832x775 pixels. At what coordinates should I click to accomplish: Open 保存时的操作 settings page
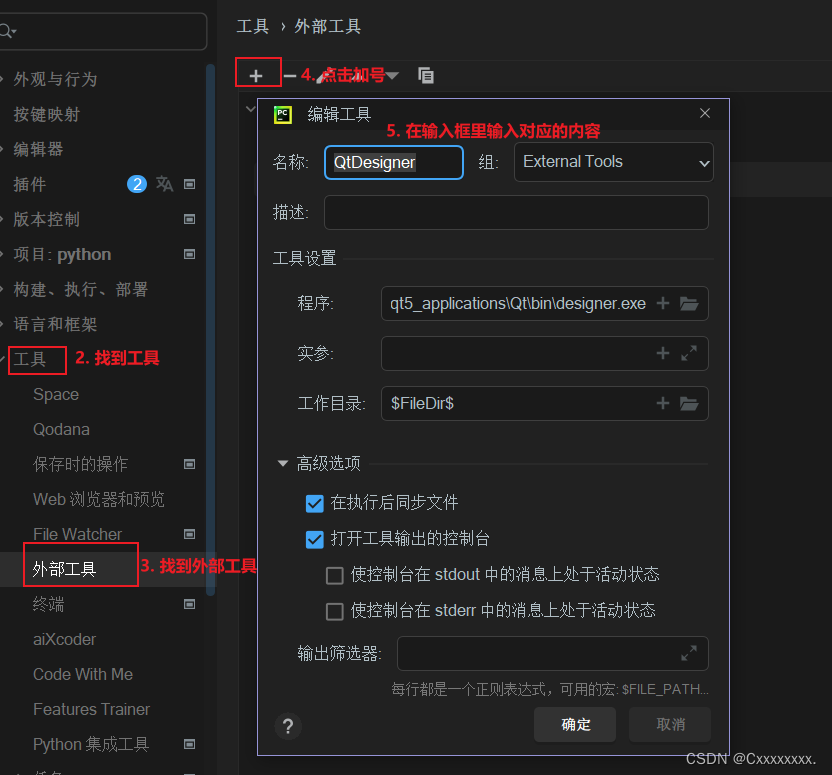click(x=80, y=464)
